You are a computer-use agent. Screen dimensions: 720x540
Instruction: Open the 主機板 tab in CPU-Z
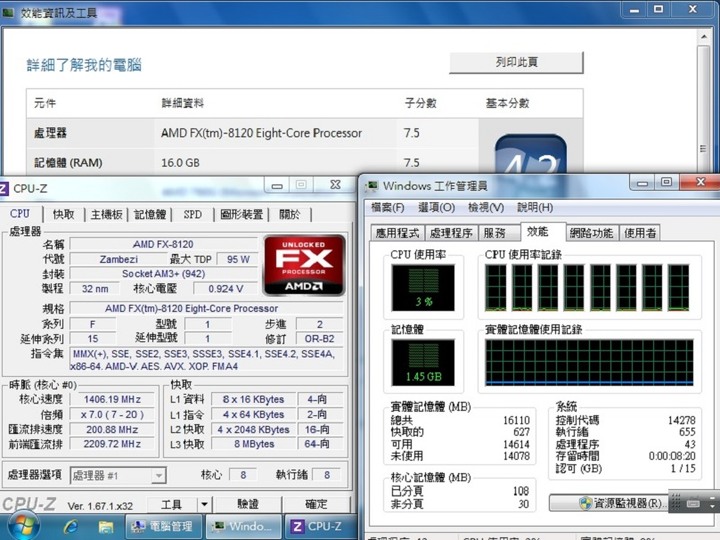pyautogui.click(x=107, y=214)
